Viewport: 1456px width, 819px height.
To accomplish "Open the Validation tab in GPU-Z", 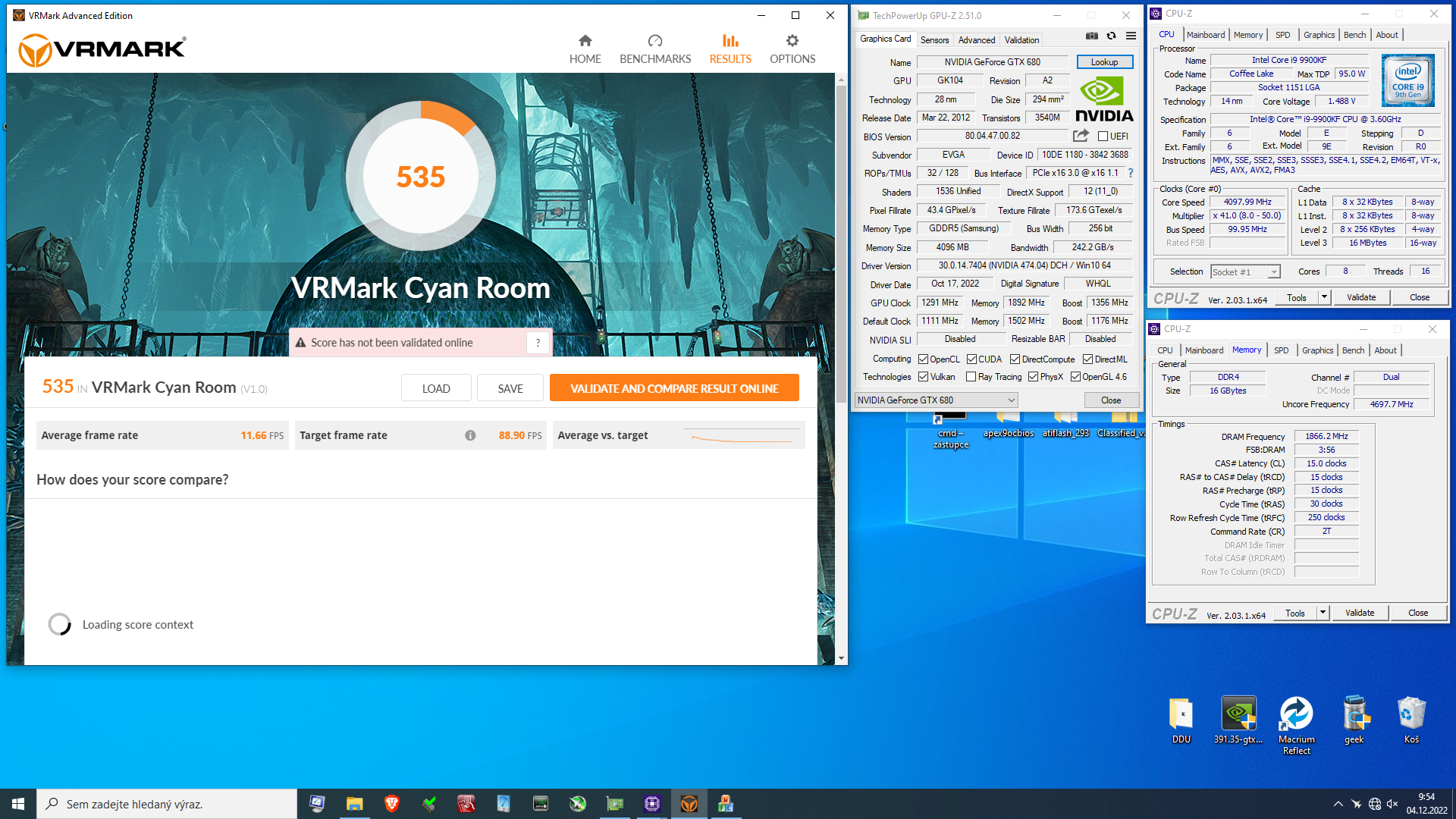I will (1021, 39).
